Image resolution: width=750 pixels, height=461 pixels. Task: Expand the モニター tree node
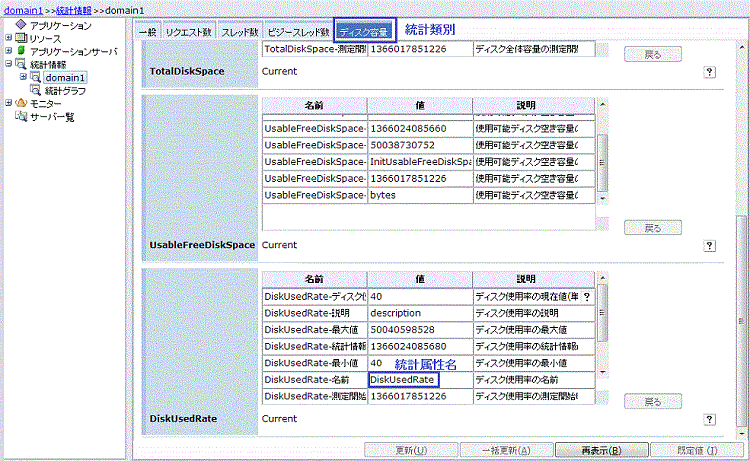coord(8,103)
